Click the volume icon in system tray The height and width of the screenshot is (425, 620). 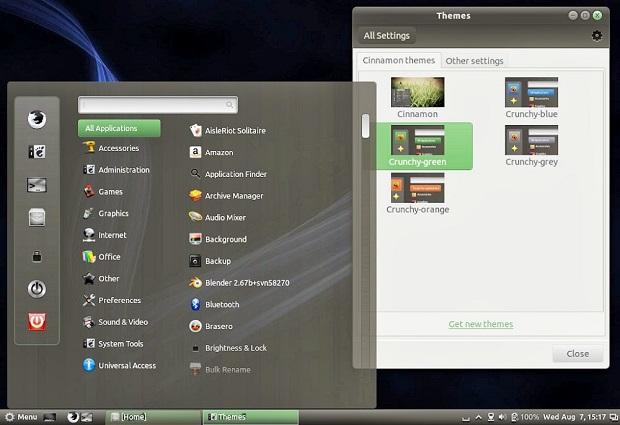[x=502, y=417]
